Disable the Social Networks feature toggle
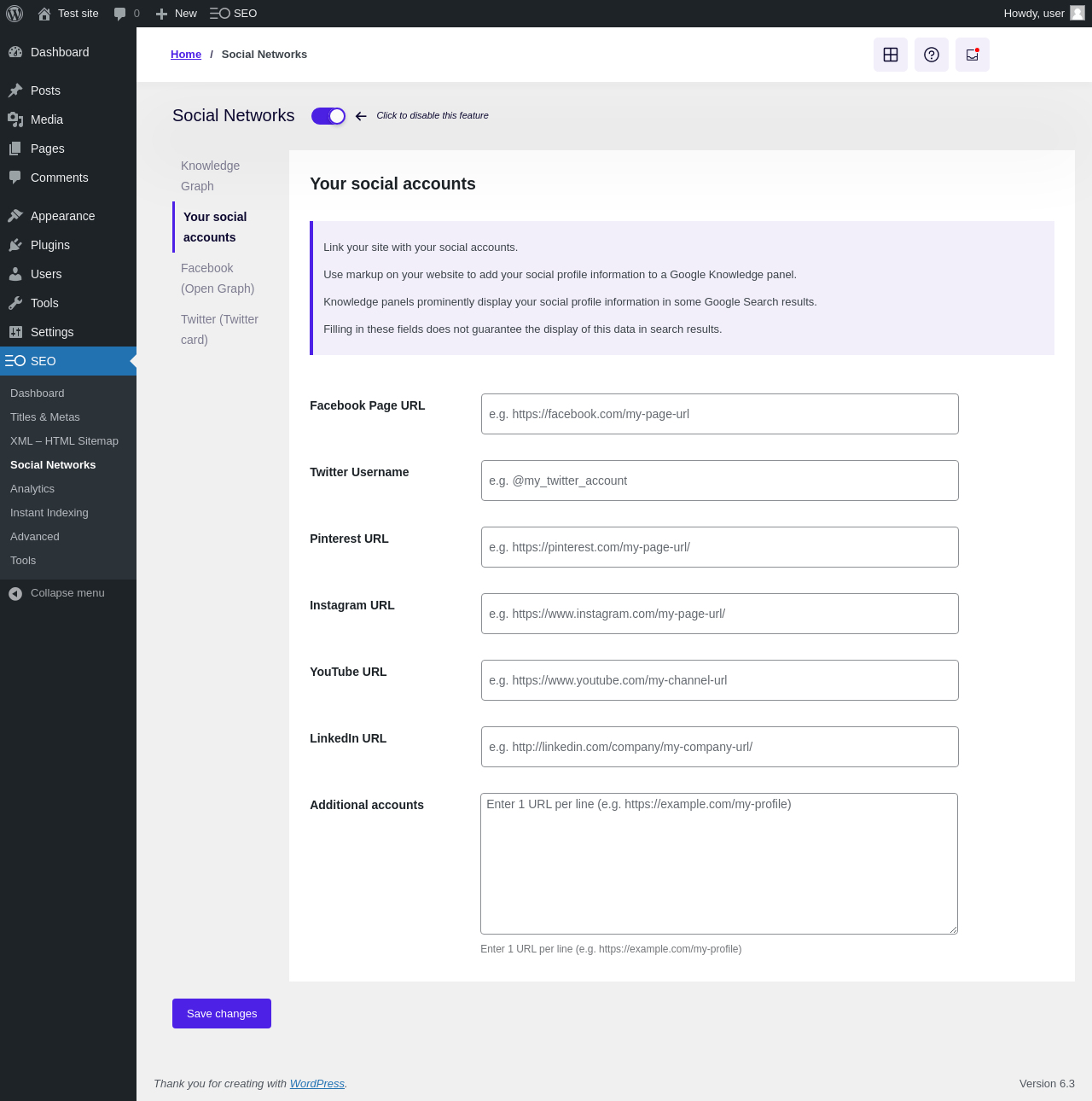The width and height of the screenshot is (1092, 1101). pos(328,116)
